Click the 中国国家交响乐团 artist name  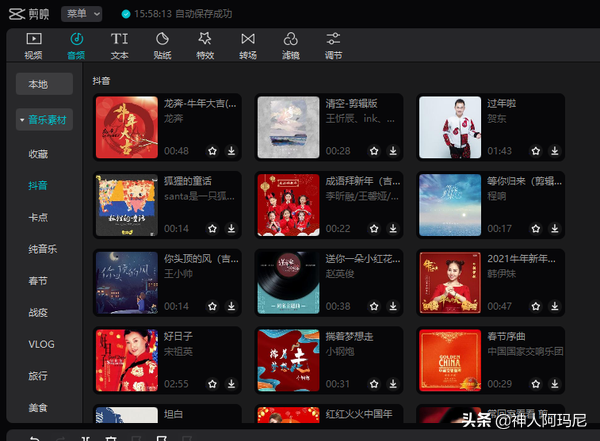coord(525,351)
